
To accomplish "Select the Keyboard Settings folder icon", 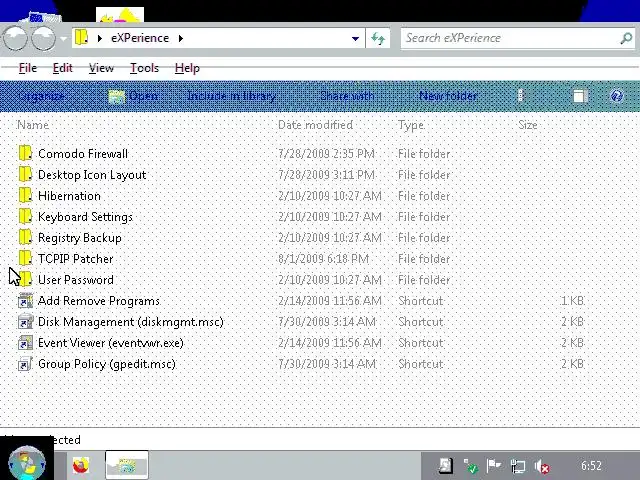I will [25, 216].
